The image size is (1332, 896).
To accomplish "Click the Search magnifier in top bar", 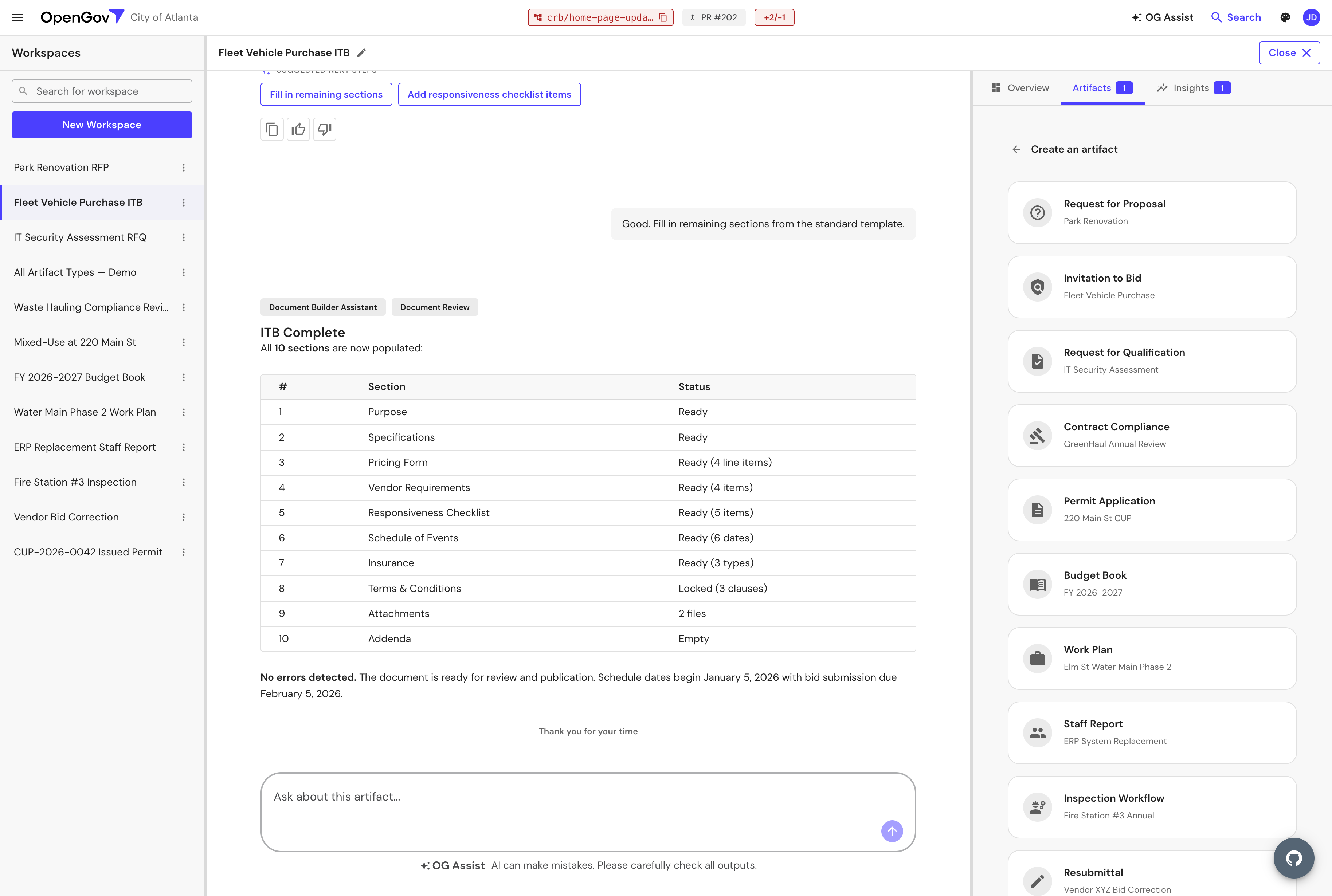I will (x=1217, y=18).
